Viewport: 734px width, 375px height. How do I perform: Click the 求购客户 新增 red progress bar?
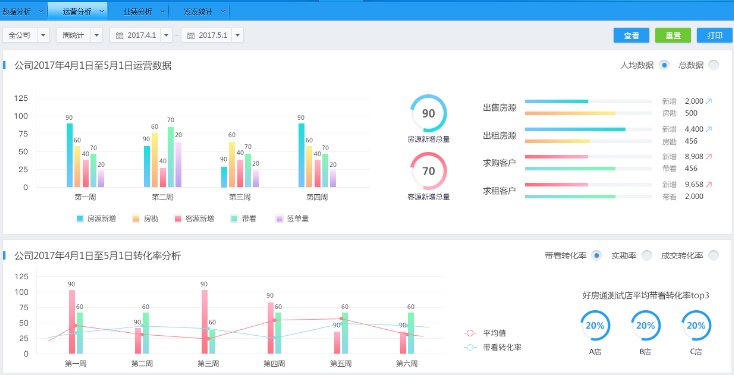(x=556, y=157)
